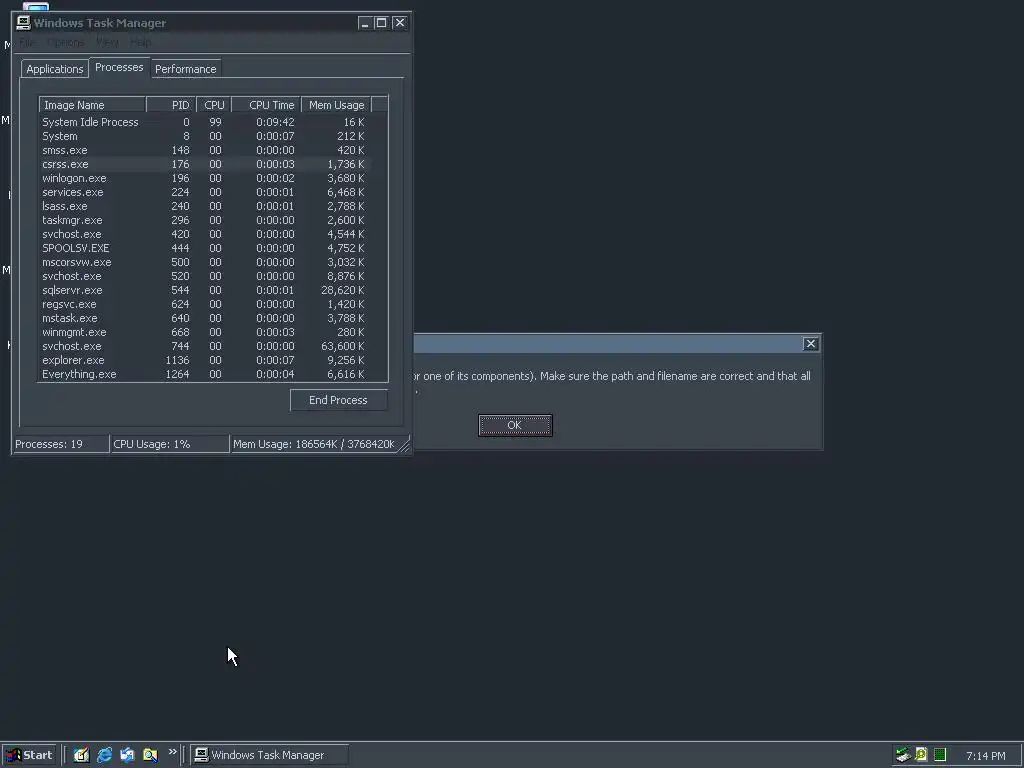Viewport: 1024px width, 768px height.
Task: Select the lsass.exe process
Action: [205, 206]
